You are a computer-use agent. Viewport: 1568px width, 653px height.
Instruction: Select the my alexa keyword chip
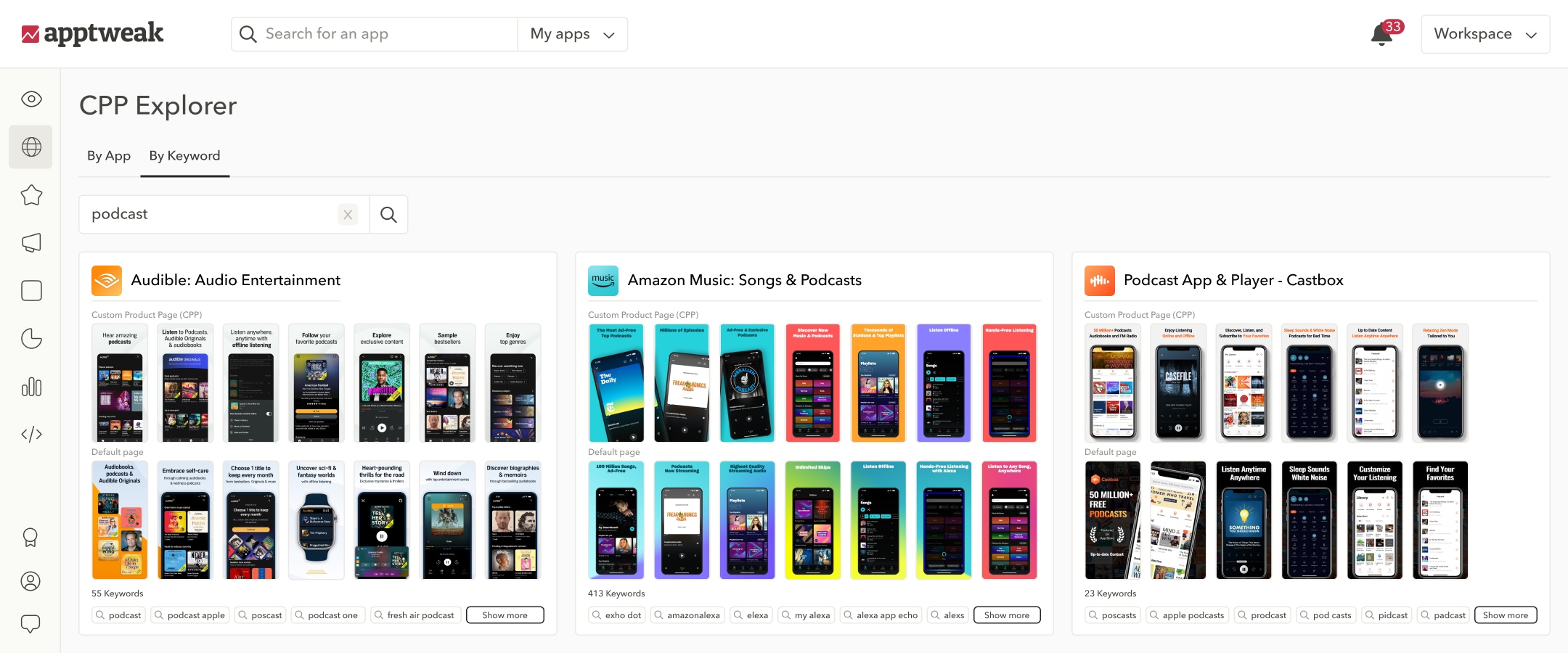pos(807,615)
